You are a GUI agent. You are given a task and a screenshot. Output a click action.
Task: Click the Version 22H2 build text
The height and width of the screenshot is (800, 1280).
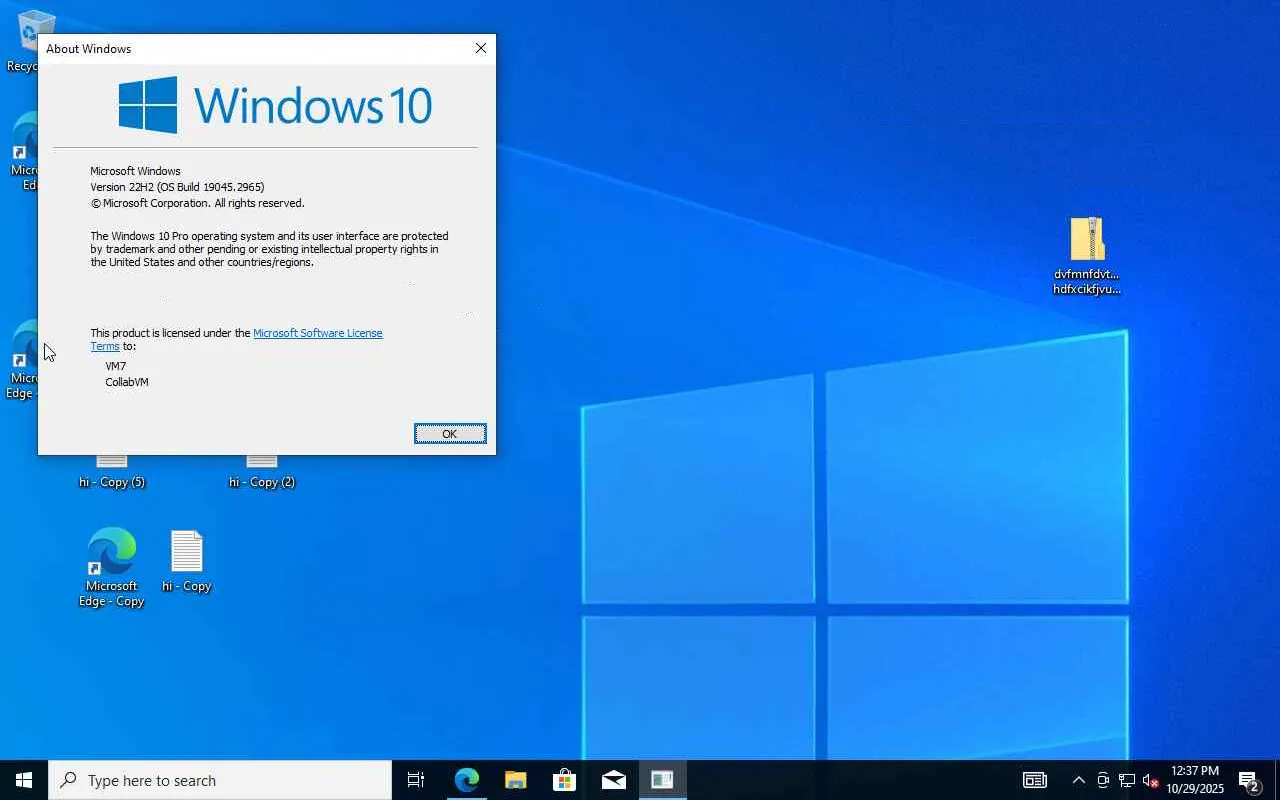pyautogui.click(x=177, y=187)
